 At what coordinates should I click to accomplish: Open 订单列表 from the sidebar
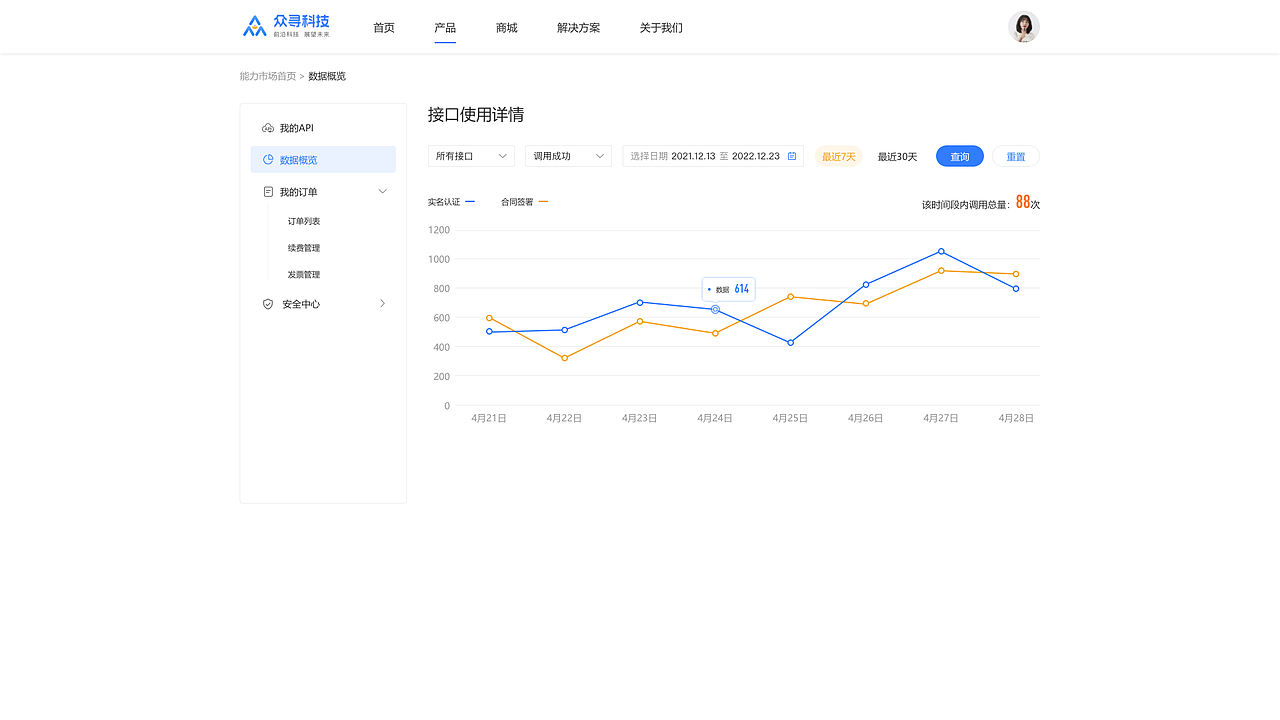(x=303, y=221)
